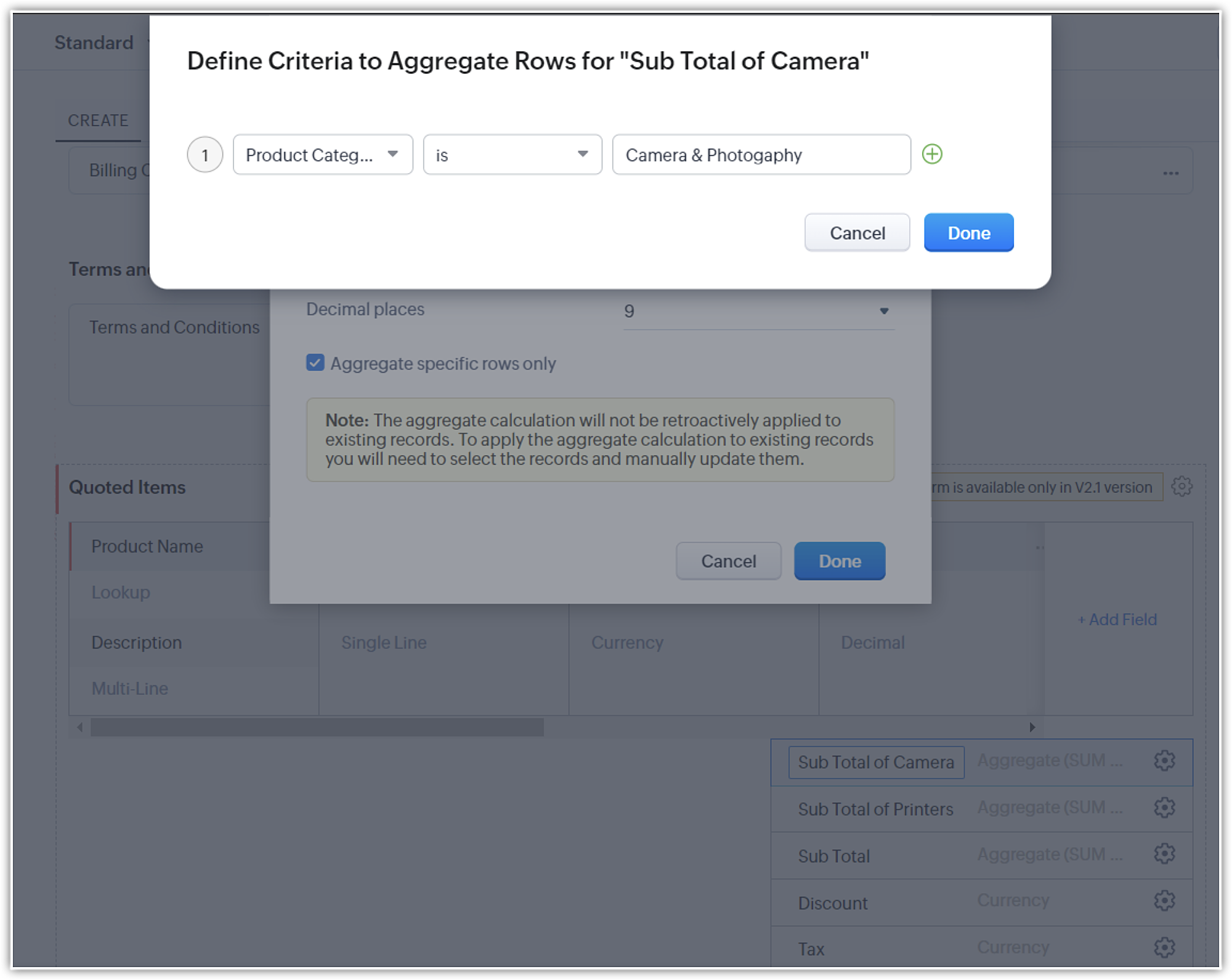Expand the Decimal places dropdown
The image size is (1232, 980).
[758, 311]
